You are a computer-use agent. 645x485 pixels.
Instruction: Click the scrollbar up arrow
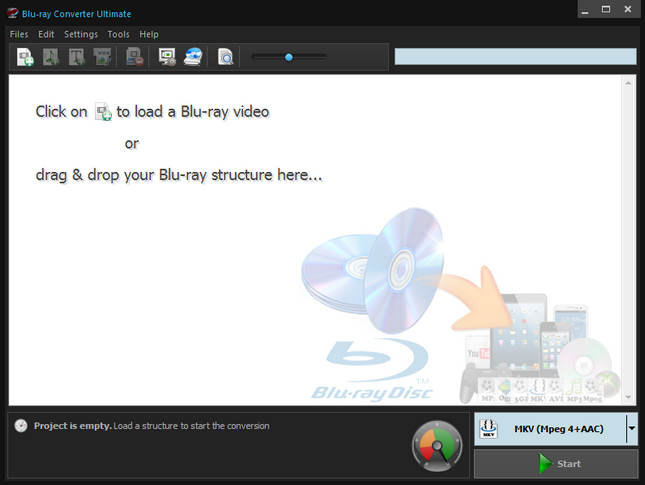click(628, 83)
